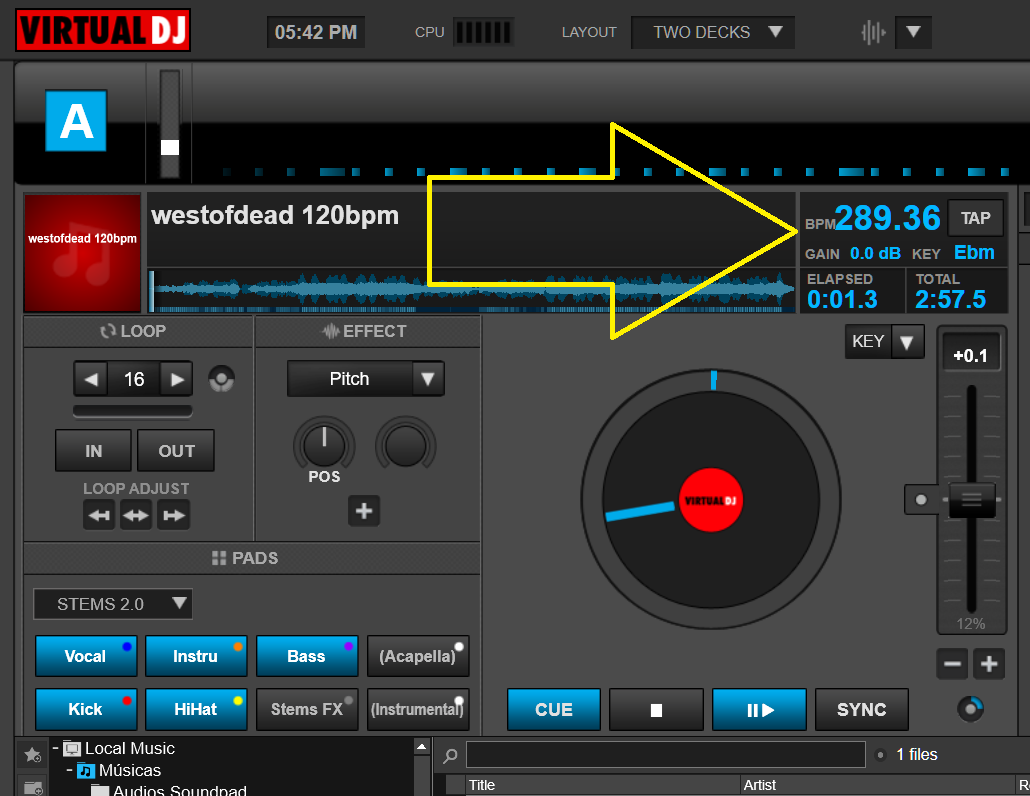Screen dimensions: 1030x796
Task: Toggle the (Instrumental) pad
Action: 418,709
